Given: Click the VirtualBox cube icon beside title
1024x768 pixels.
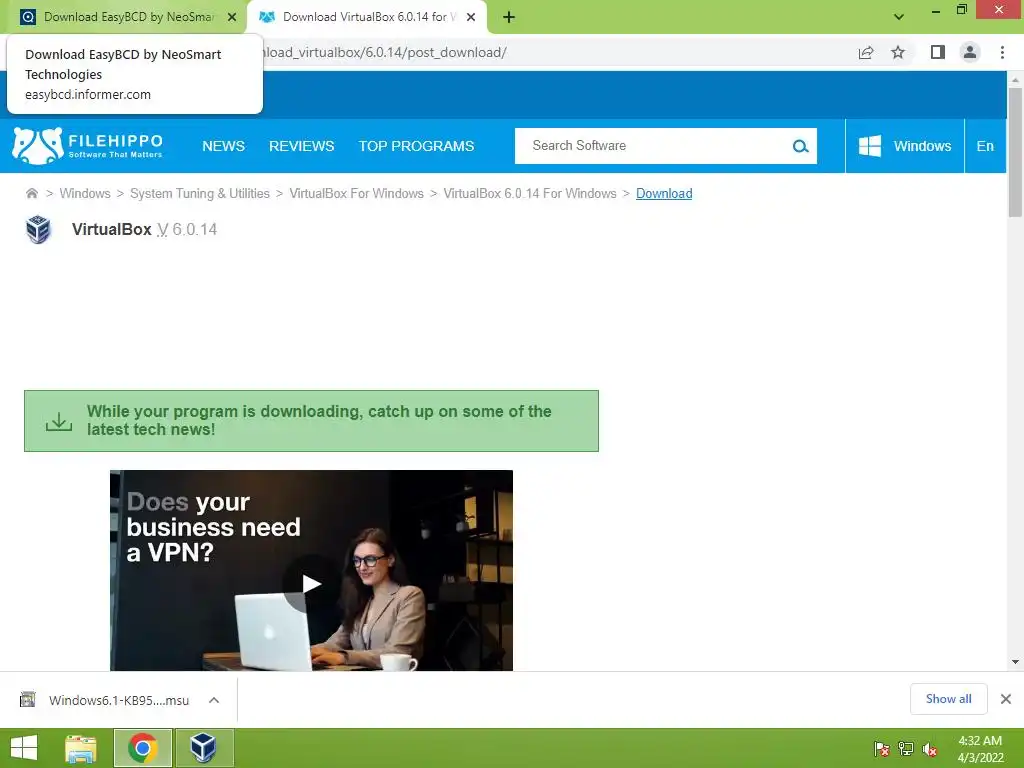Looking at the screenshot, I should click(x=38, y=229).
